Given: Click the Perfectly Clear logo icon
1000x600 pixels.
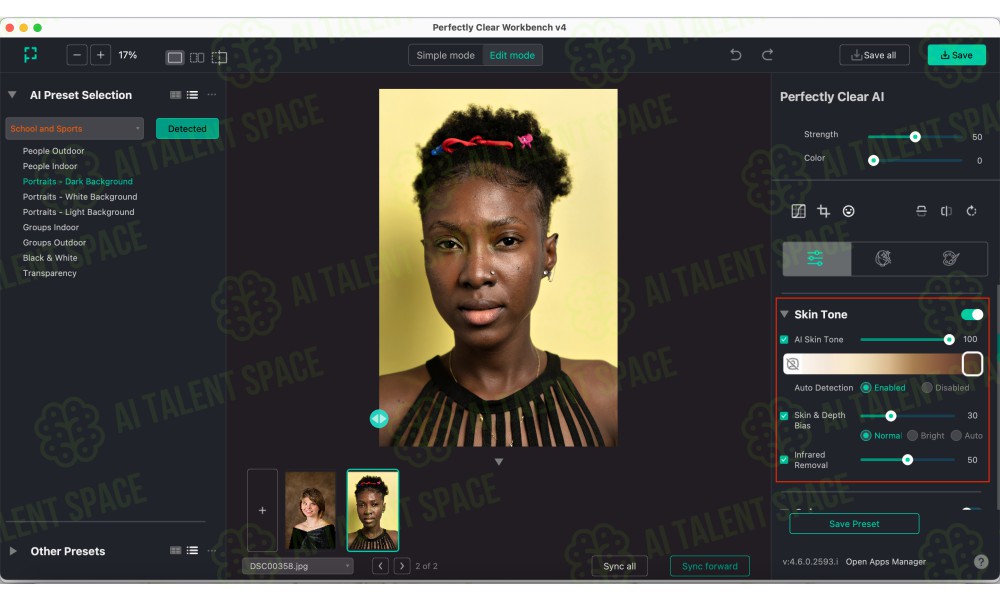Looking at the screenshot, I should tap(30, 55).
